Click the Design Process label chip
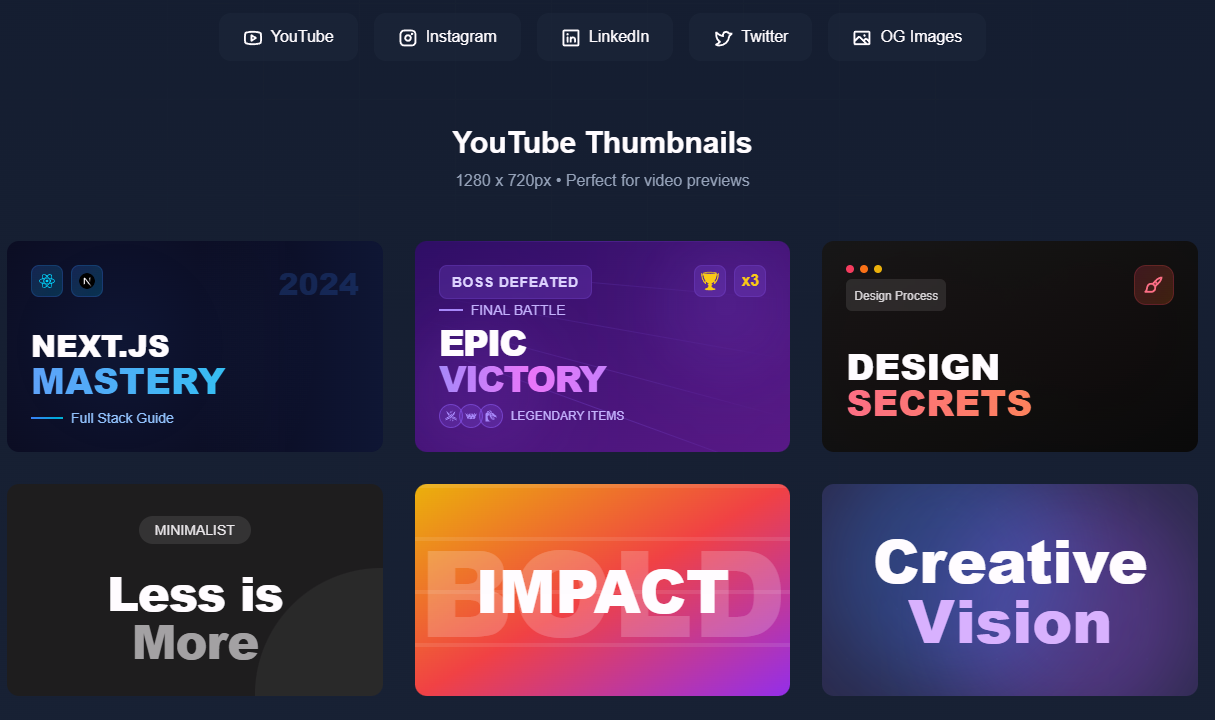The image size is (1215, 720). [x=896, y=295]
